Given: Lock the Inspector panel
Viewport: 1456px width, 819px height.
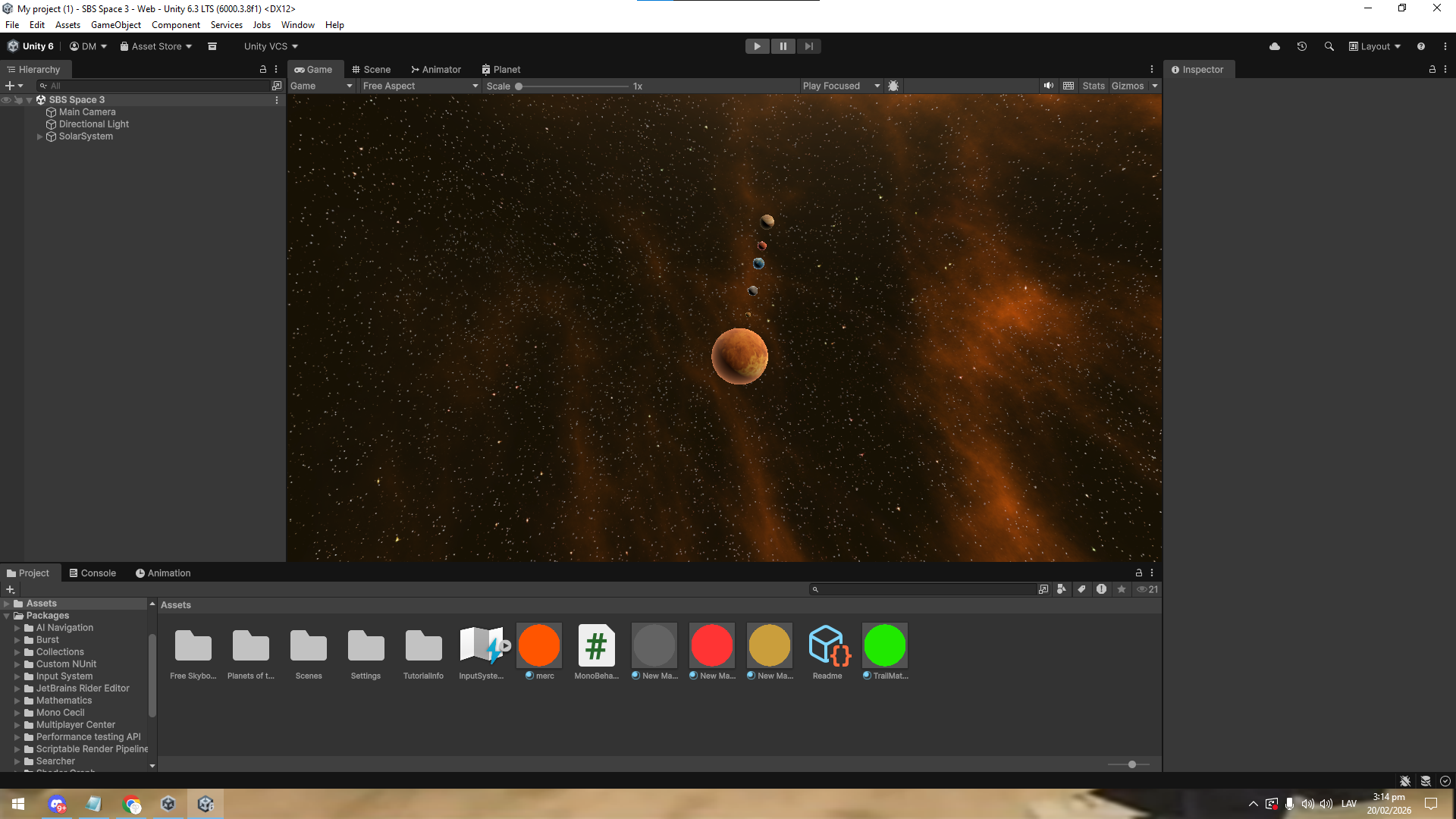Looking at the screenshot, I should (1432, 69).
